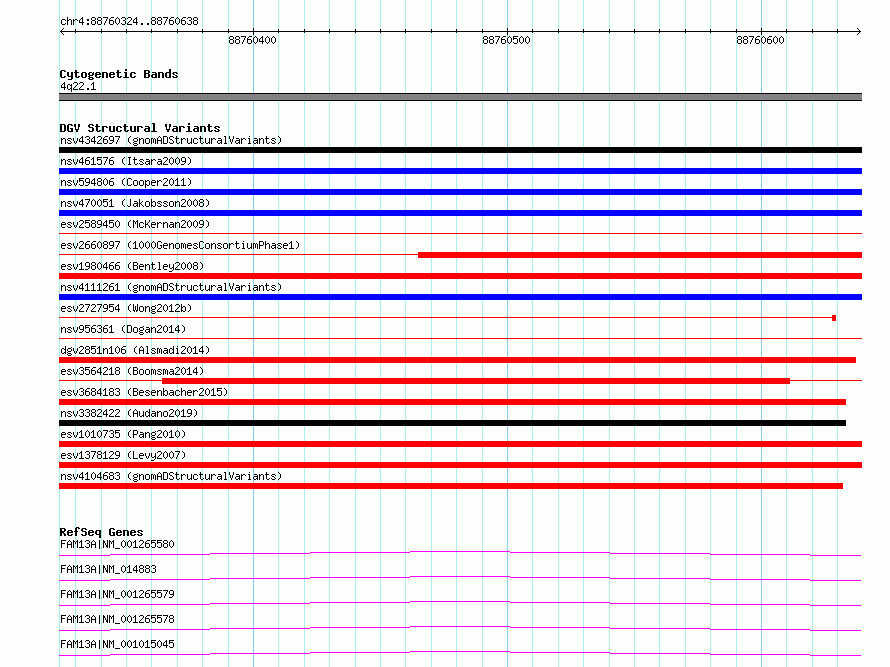
Task: Click the right arrow of the ruler
Action: (x=858, y=31)
